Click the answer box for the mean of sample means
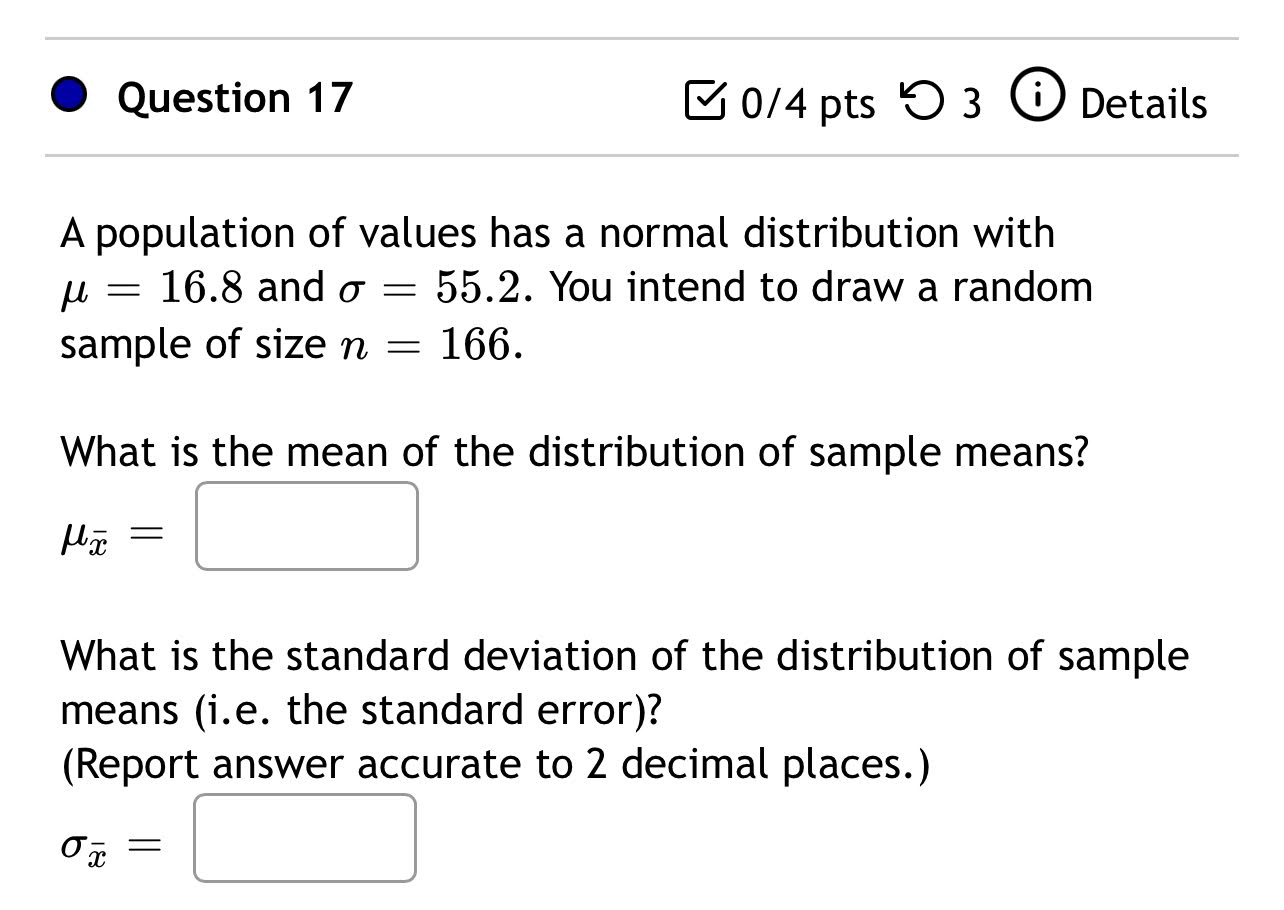 [x=306, y=525]
